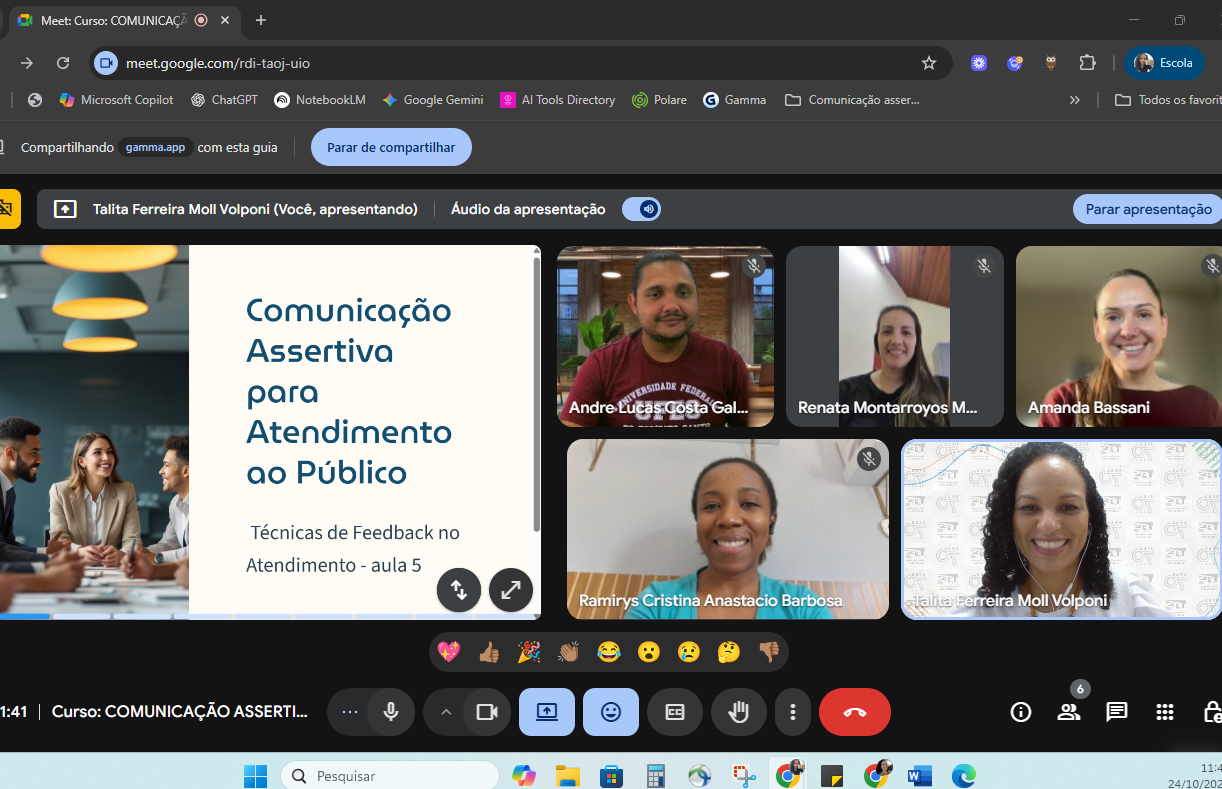Expand camera settings chevron arrow

click(x=446, y=712)
